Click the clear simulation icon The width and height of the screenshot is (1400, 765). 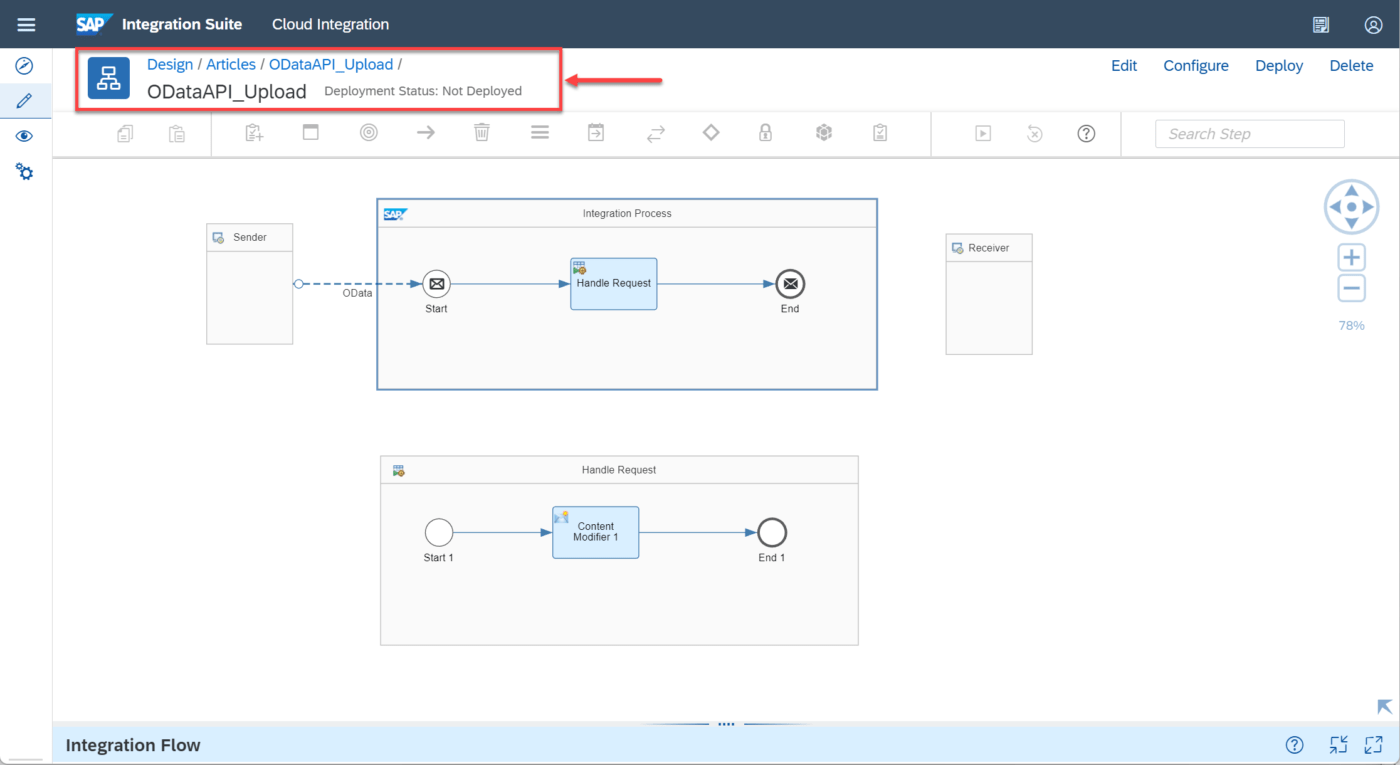[x=1035, y=133]
